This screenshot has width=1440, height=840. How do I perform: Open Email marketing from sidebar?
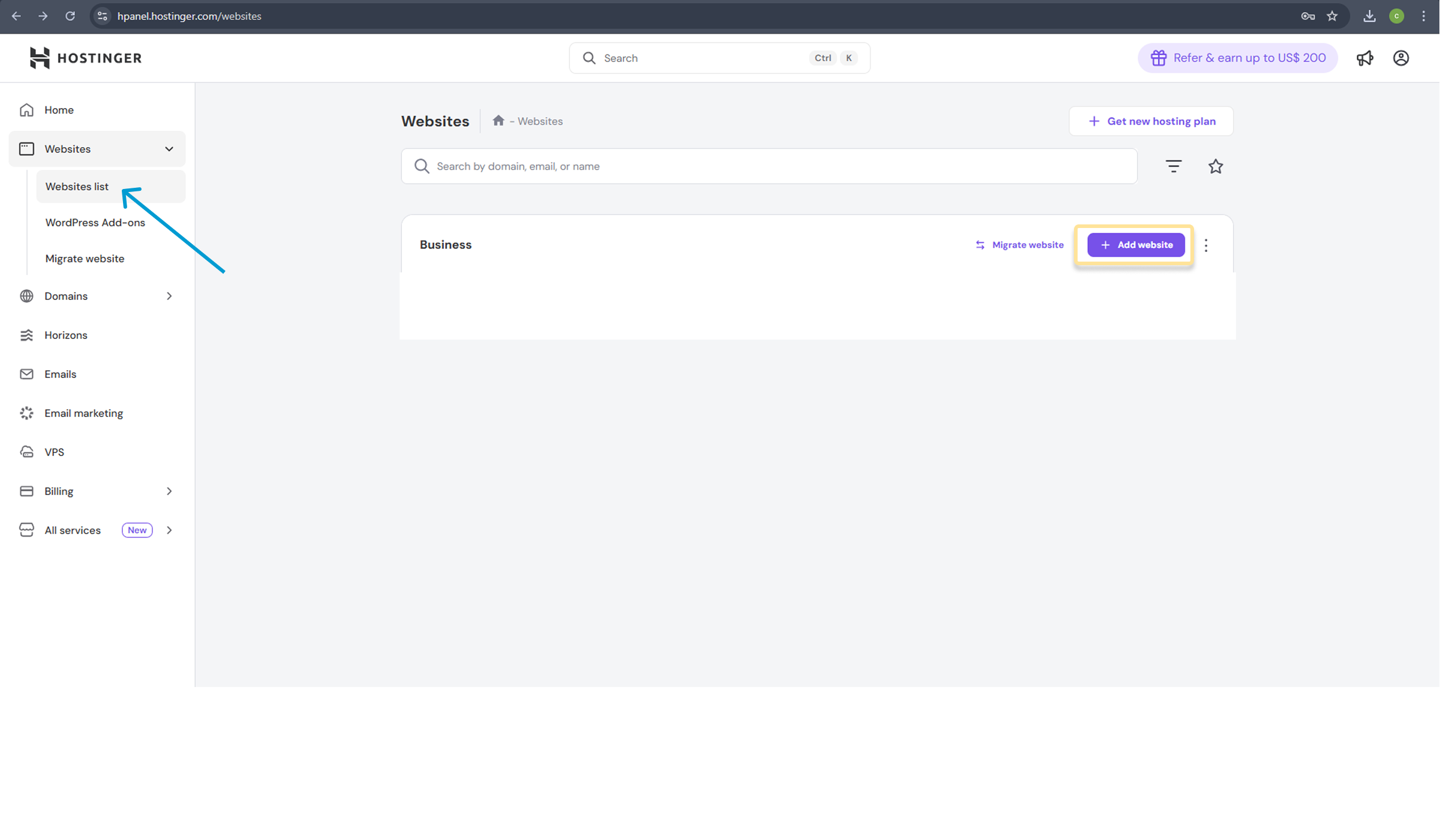click(83, 413)
